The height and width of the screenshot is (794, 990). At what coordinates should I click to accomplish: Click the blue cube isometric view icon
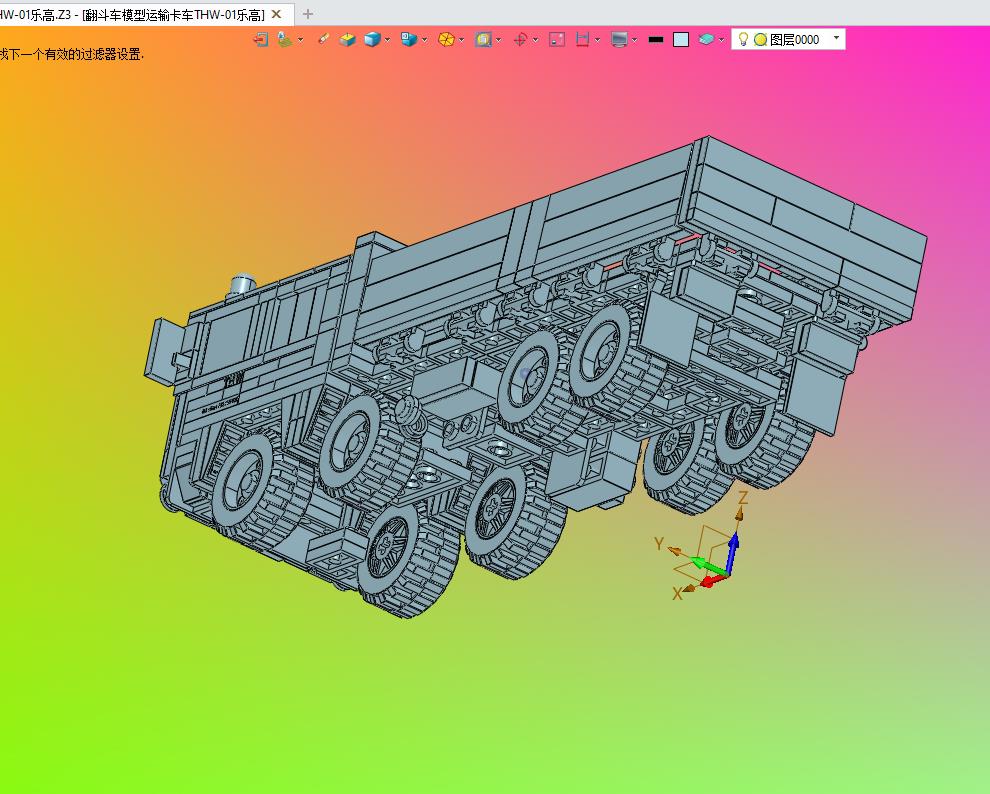tap(373, 40)
